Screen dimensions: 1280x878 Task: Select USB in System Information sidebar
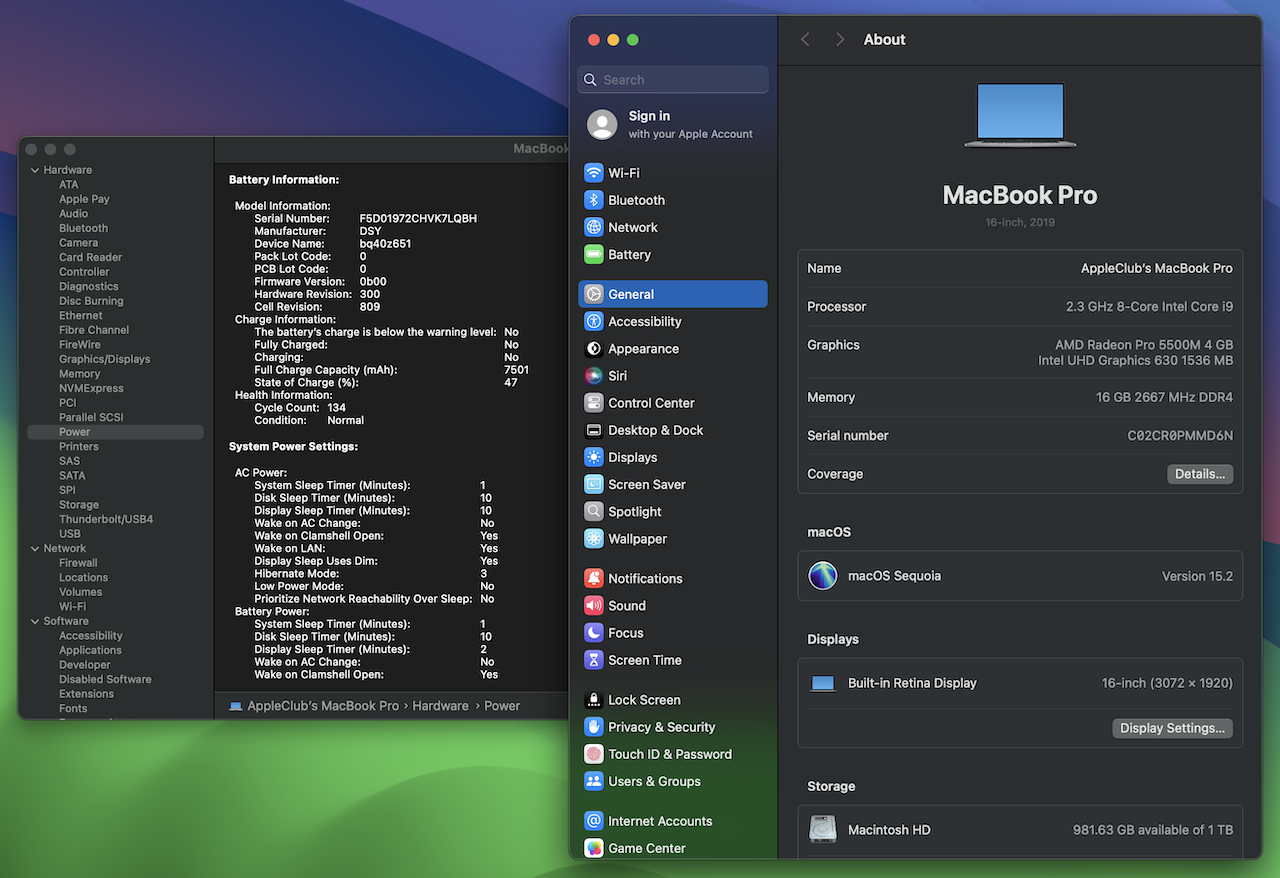[70, 534]
